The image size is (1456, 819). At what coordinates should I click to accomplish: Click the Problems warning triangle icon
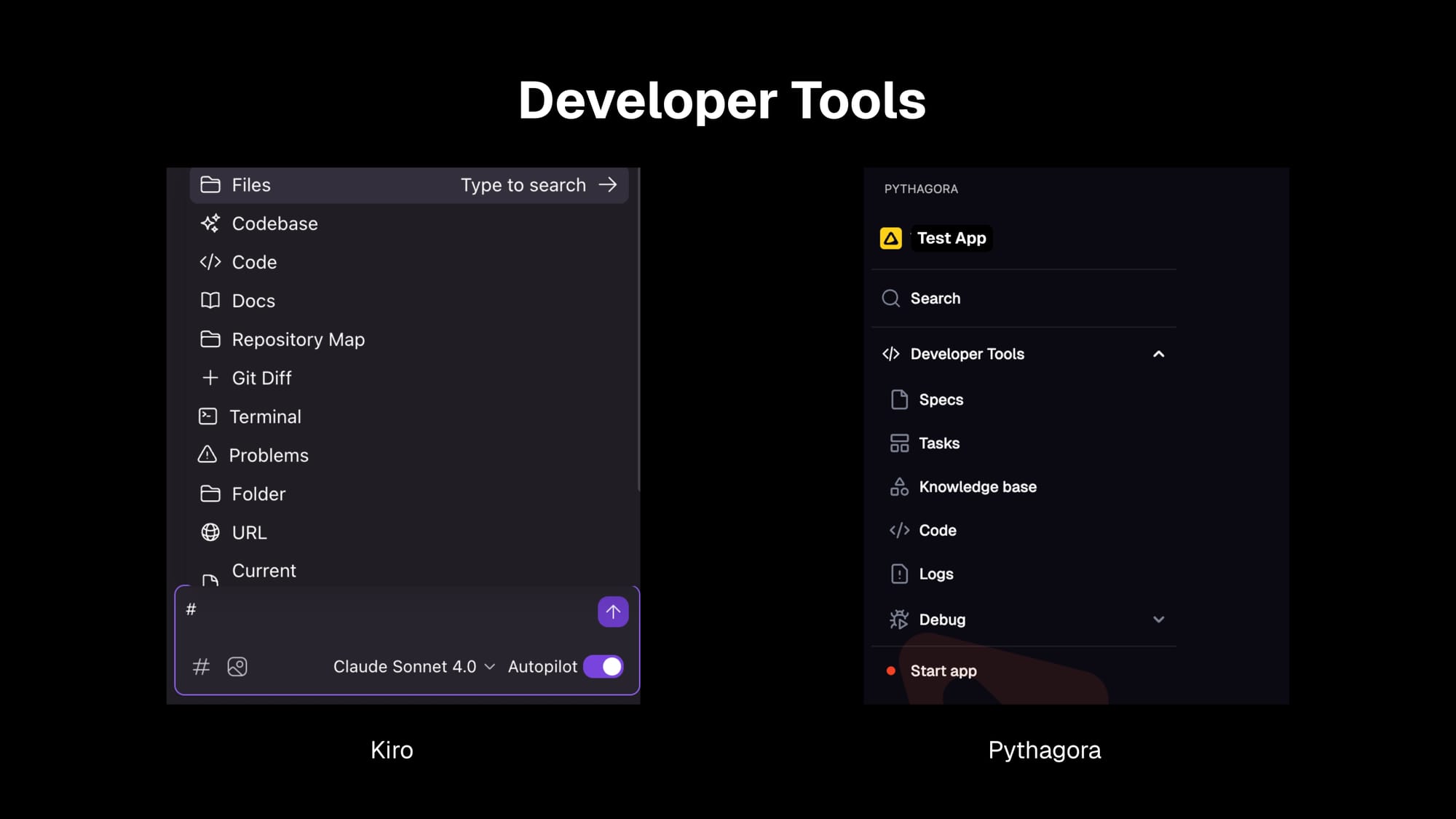[x=207, y=455]
